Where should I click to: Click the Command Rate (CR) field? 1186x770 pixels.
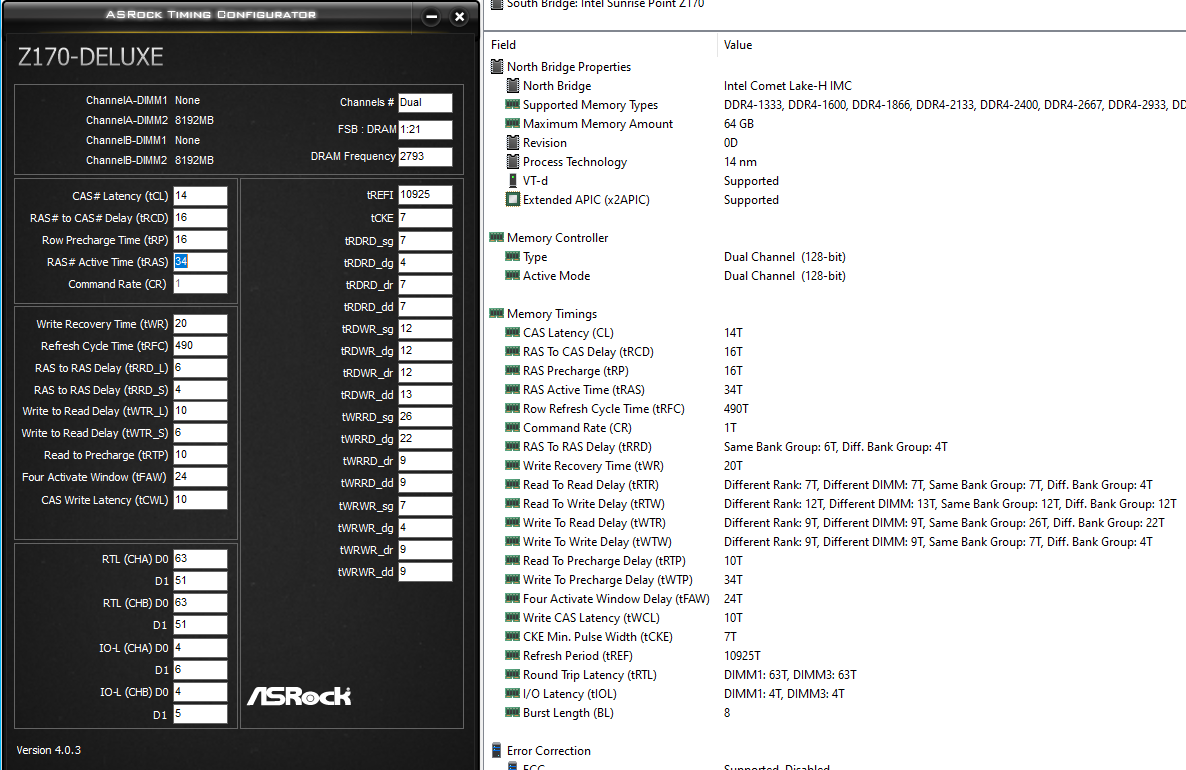click(x=200, y=284)
